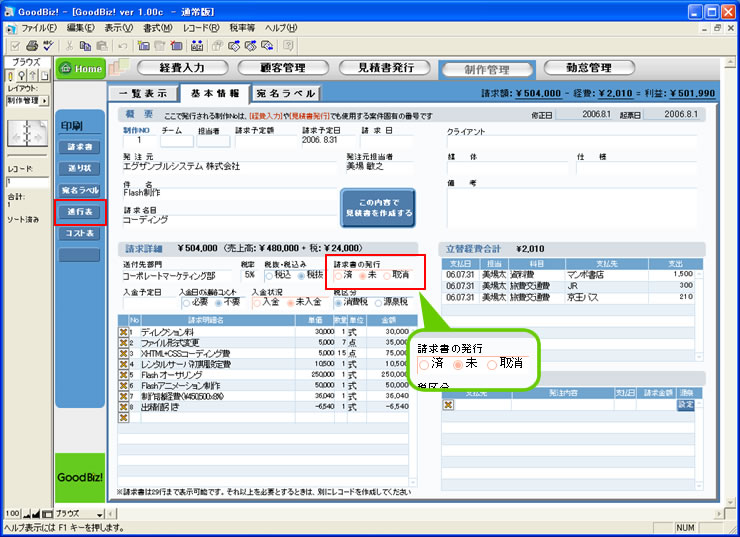Select the 税込 radio button
The image size is (740, 537).
[x=268, y=274]
